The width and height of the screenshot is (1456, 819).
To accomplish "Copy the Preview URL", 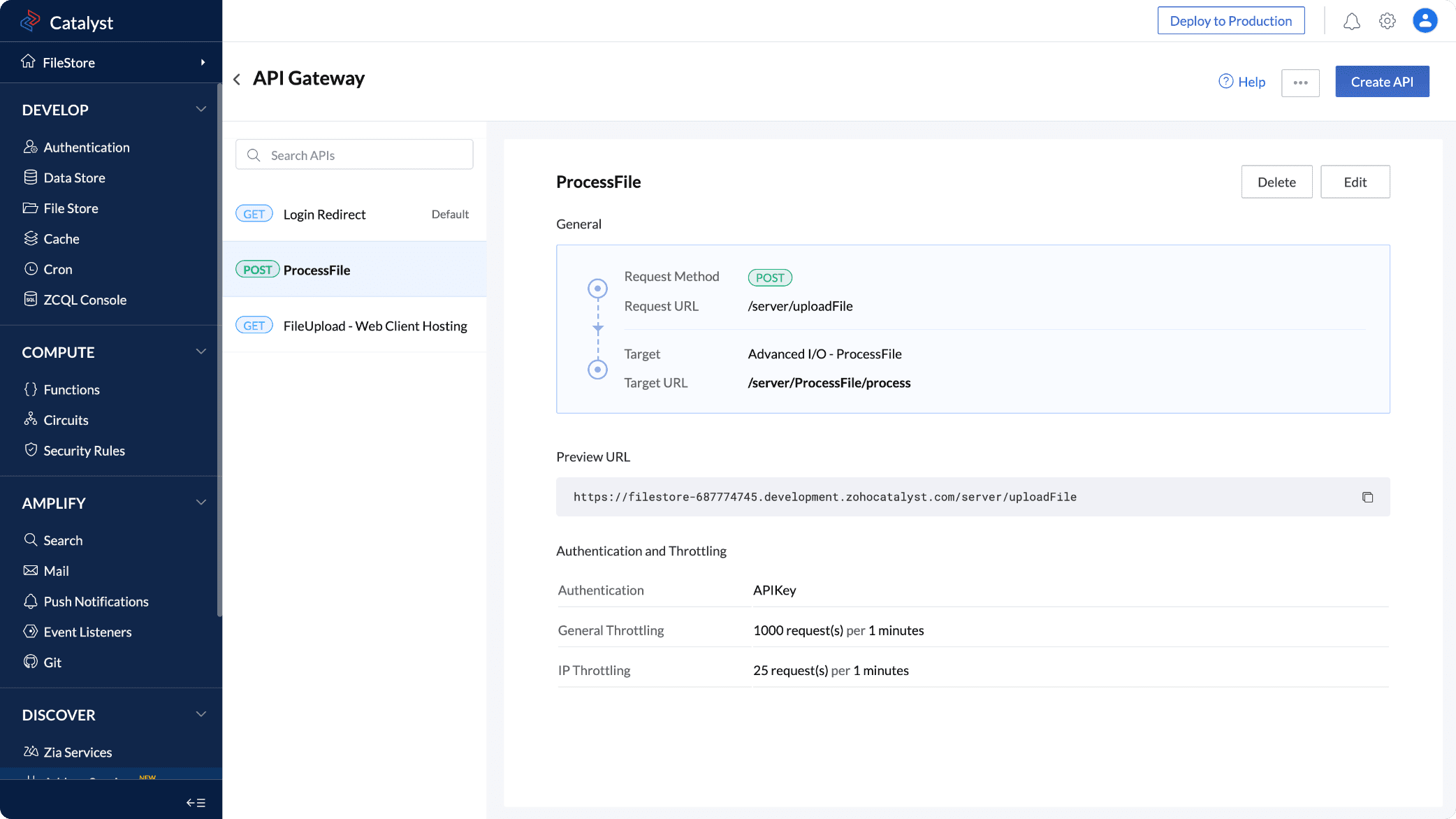I will [x=1368, y=497].
